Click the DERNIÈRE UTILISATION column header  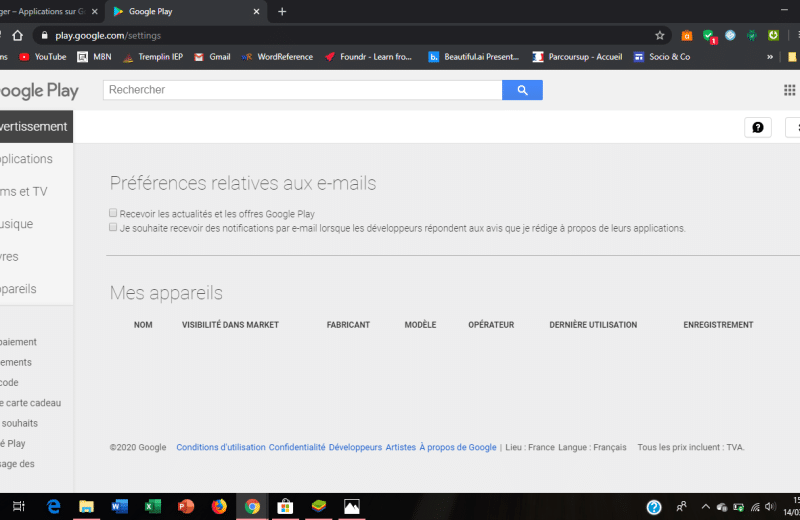click(x=593, y=325)
